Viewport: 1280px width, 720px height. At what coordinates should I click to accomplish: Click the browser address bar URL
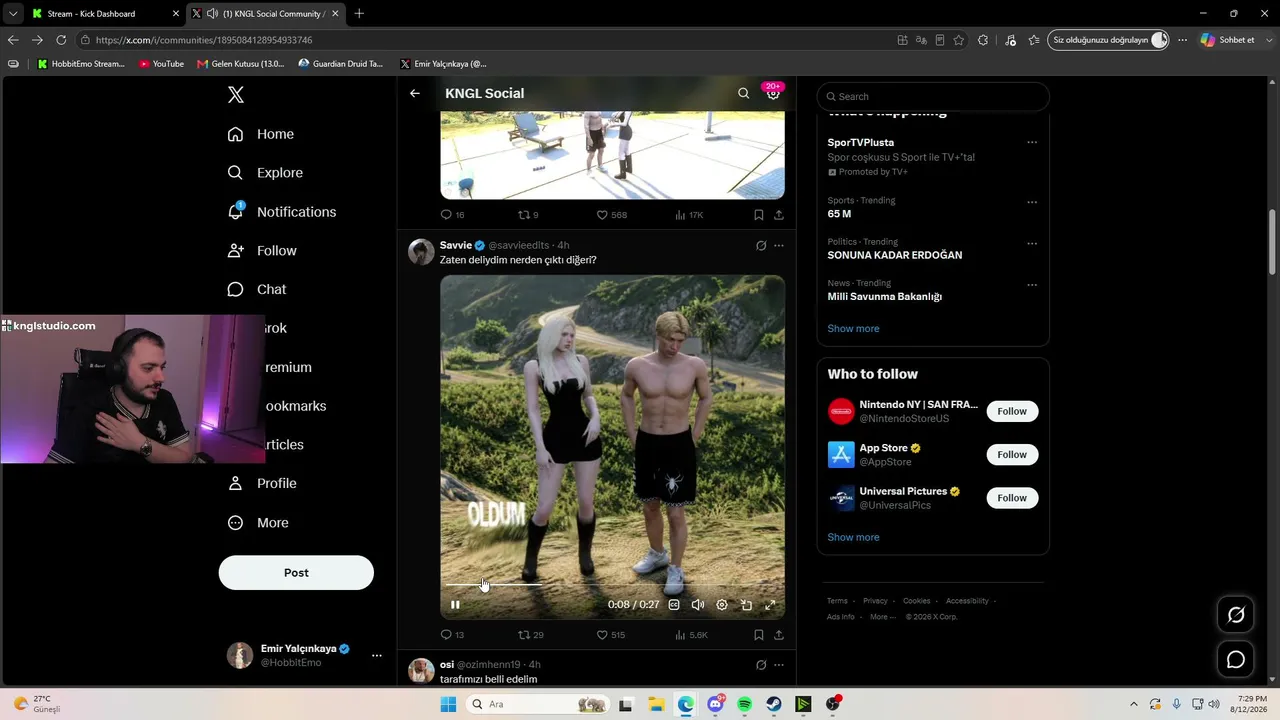[x=204, y=40]
